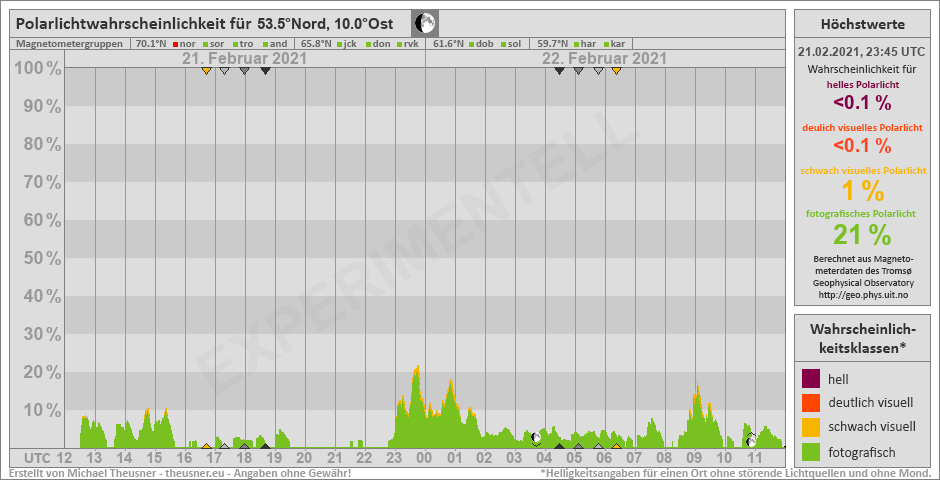This screenshot has width=940, height=480.
Task: Open the geo.phys.uit.no link
Action: (863, 295)
